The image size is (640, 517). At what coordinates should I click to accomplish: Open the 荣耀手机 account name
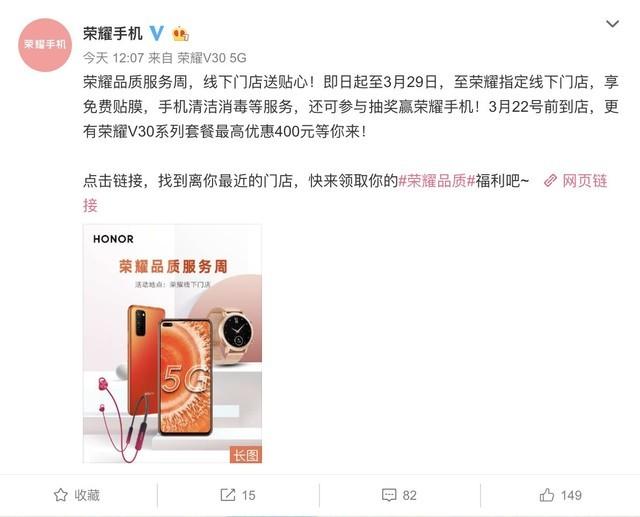113,33
